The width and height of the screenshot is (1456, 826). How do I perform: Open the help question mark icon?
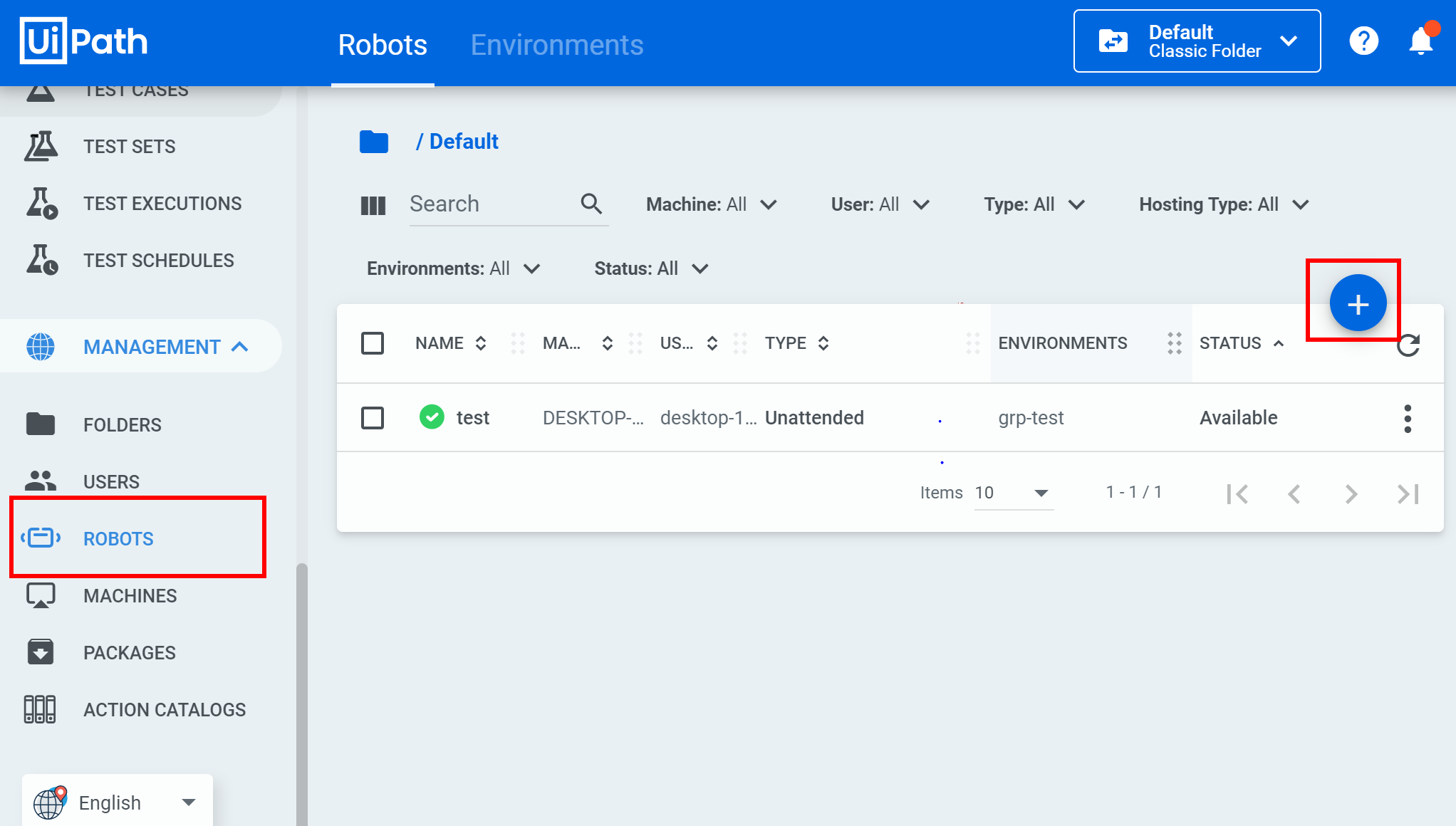pyautogui.click(x=1363, y=41)
